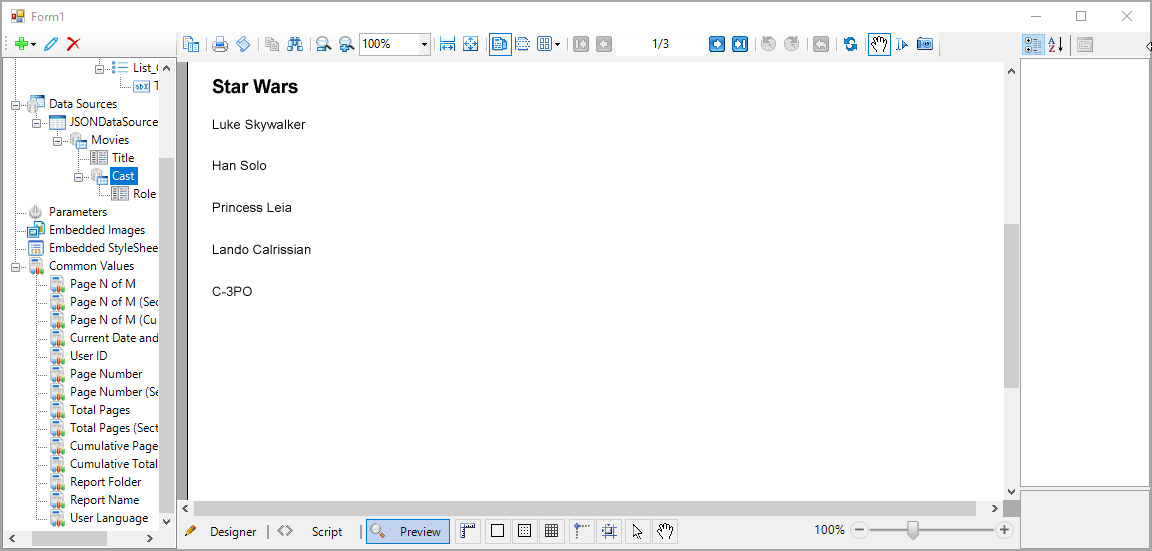This screenshot has height=551, width=1152.
Task: Select the Title field in tree
Action: [123, 158]
